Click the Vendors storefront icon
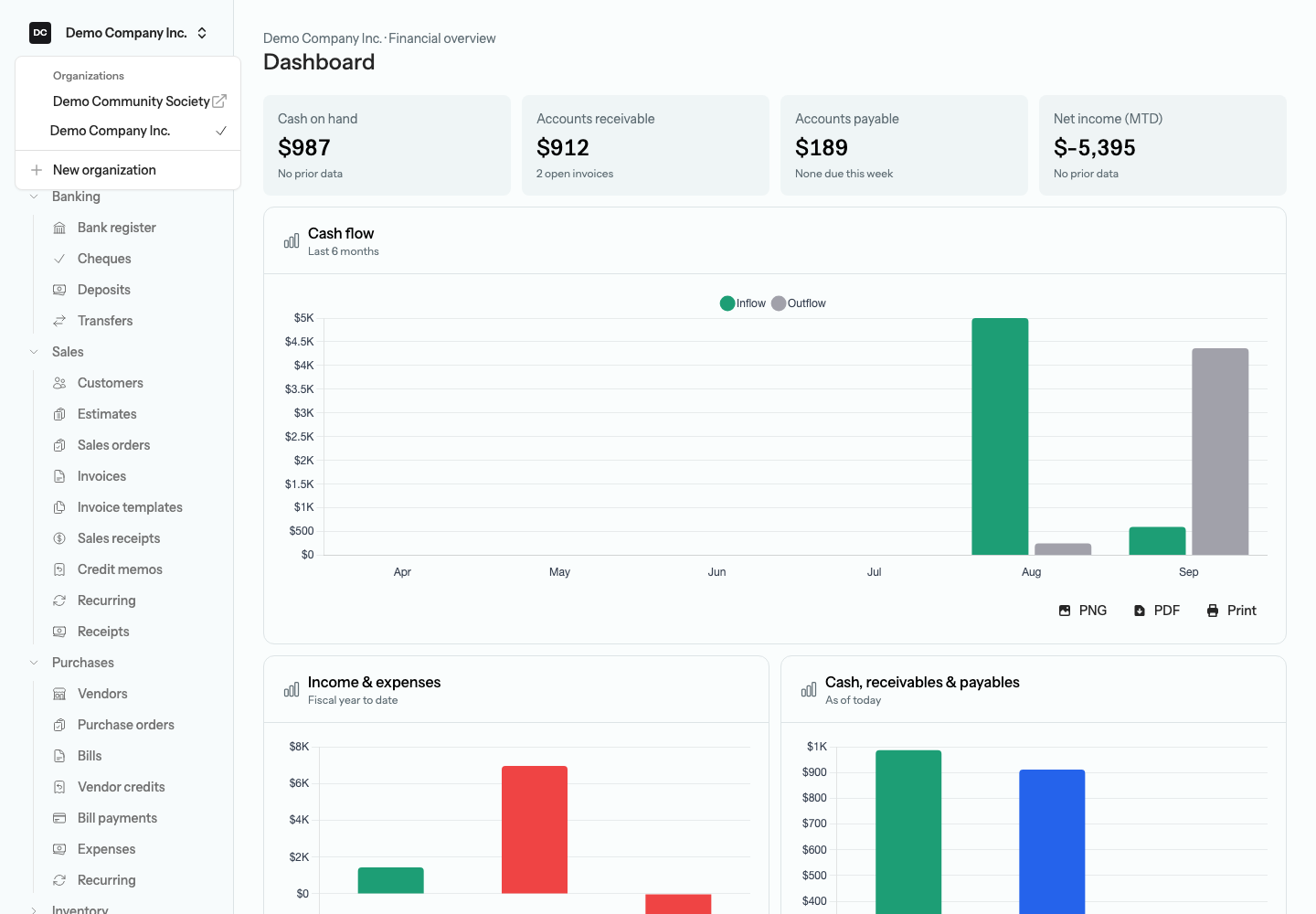This screenshot has width=1316, height=914. point(59,694)
